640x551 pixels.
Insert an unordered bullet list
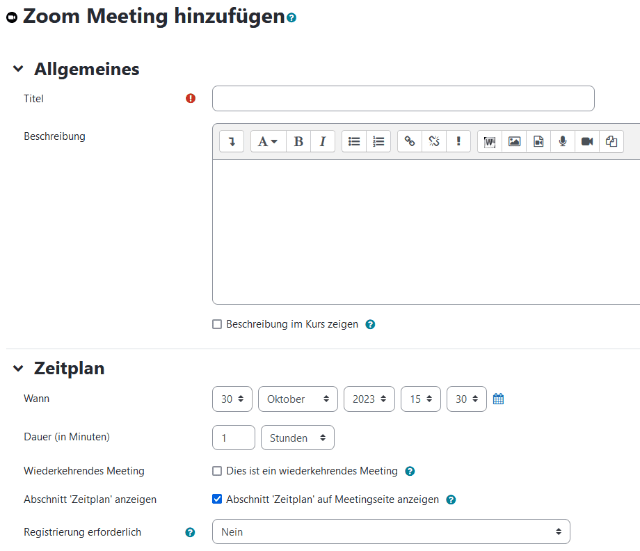click(x=354, y=142)
